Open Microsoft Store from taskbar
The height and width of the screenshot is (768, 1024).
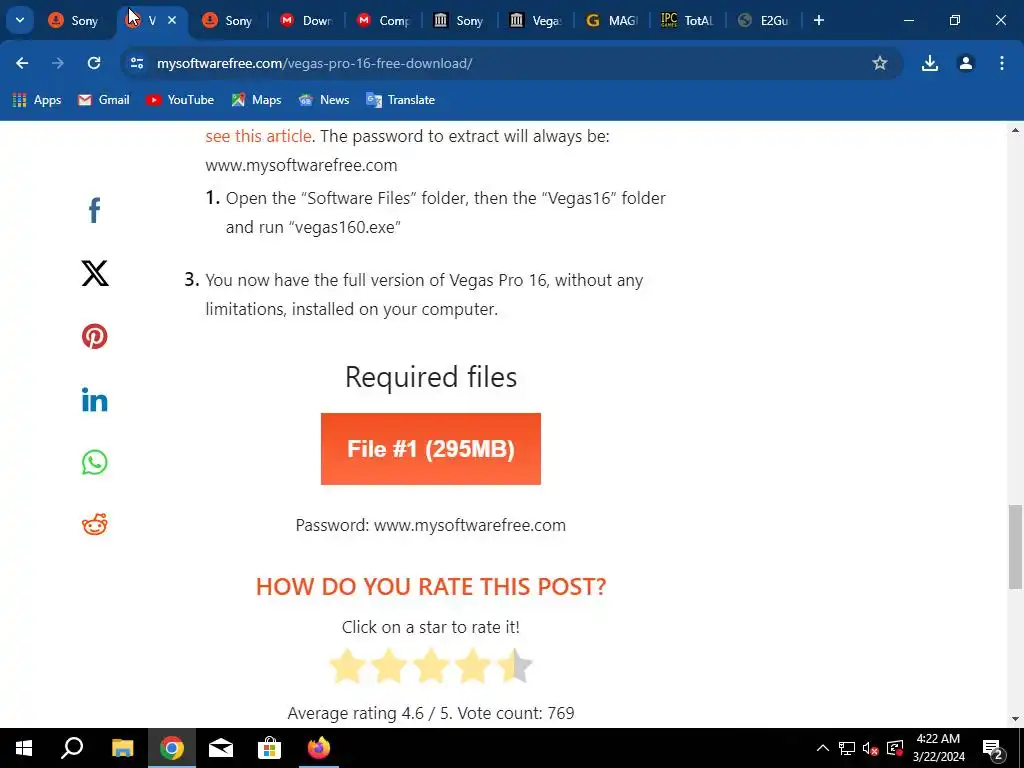(x=269, y=748)
